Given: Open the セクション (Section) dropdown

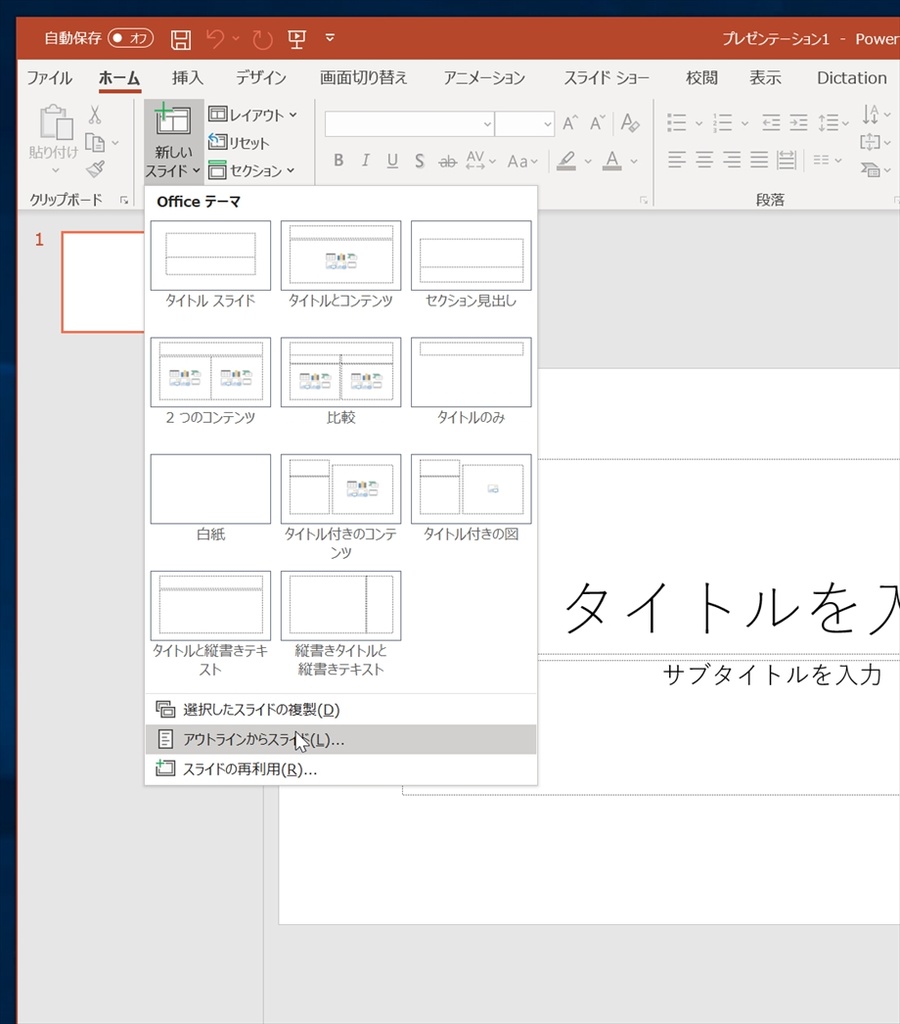Looking at the screenshot, I should pos(251,170).
